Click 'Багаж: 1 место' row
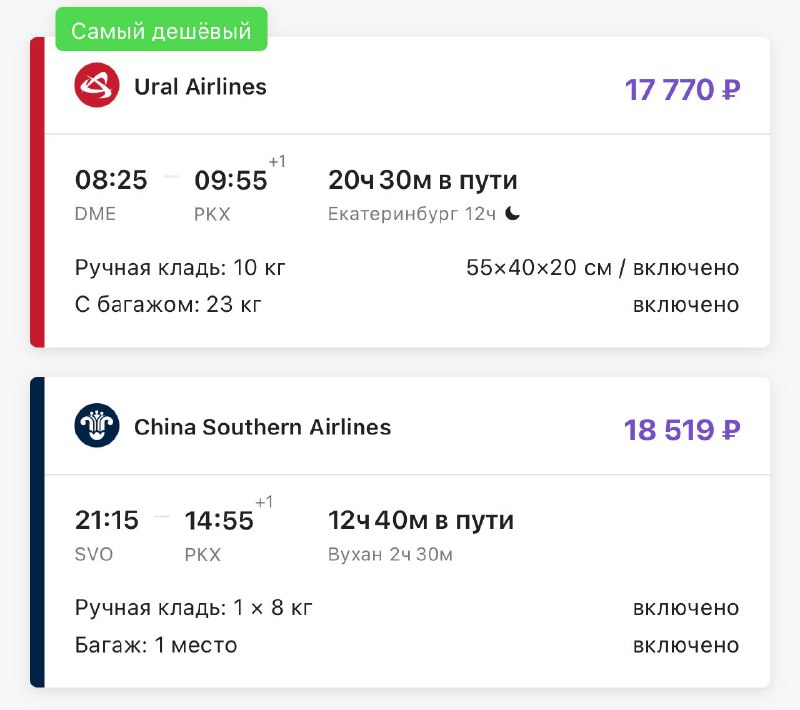800x710 pixels. (156, 645)
